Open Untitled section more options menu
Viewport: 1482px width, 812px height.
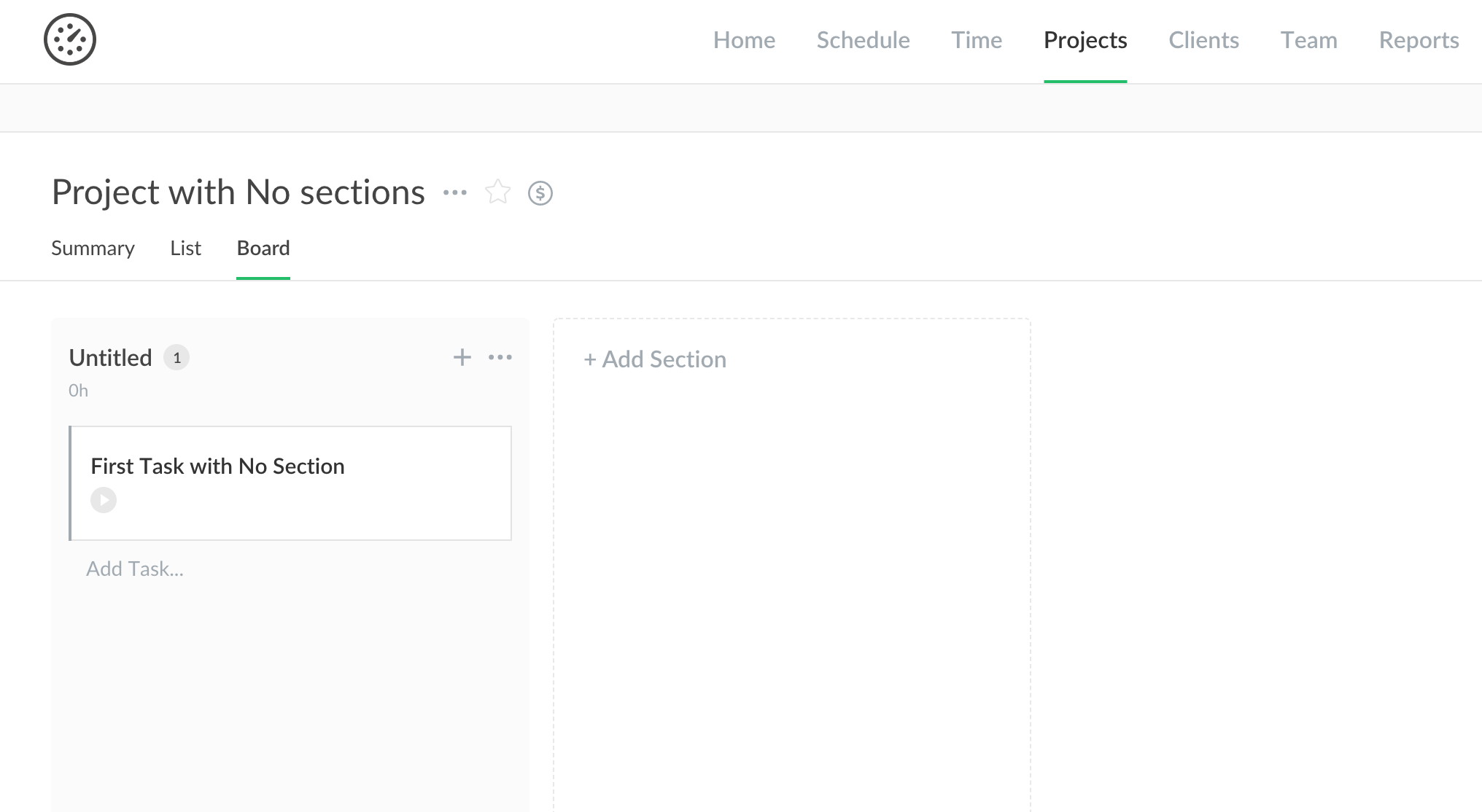click(x=500, y=357)
